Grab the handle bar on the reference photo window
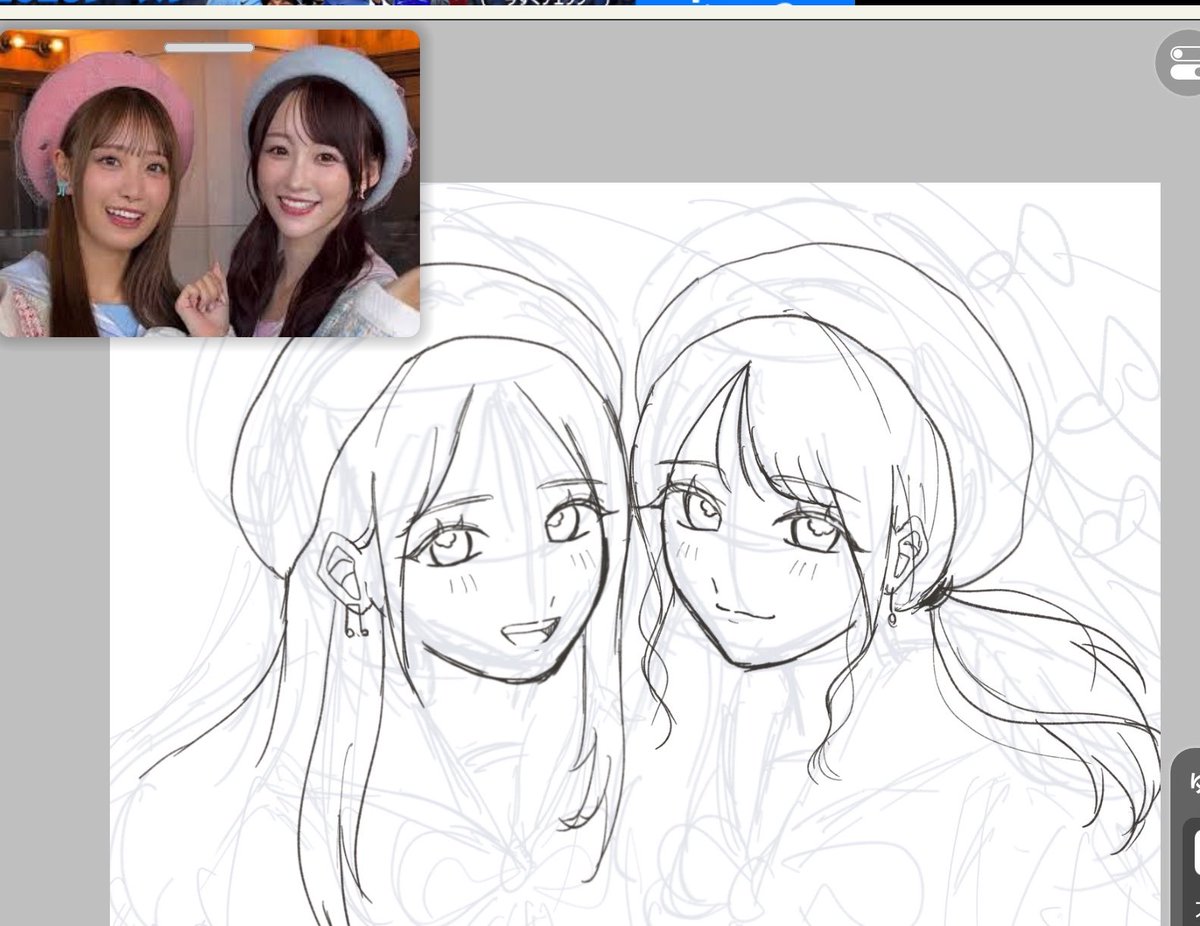Image resolution: width=1200 pixels, height=926 pixels. tap(209, 47)
